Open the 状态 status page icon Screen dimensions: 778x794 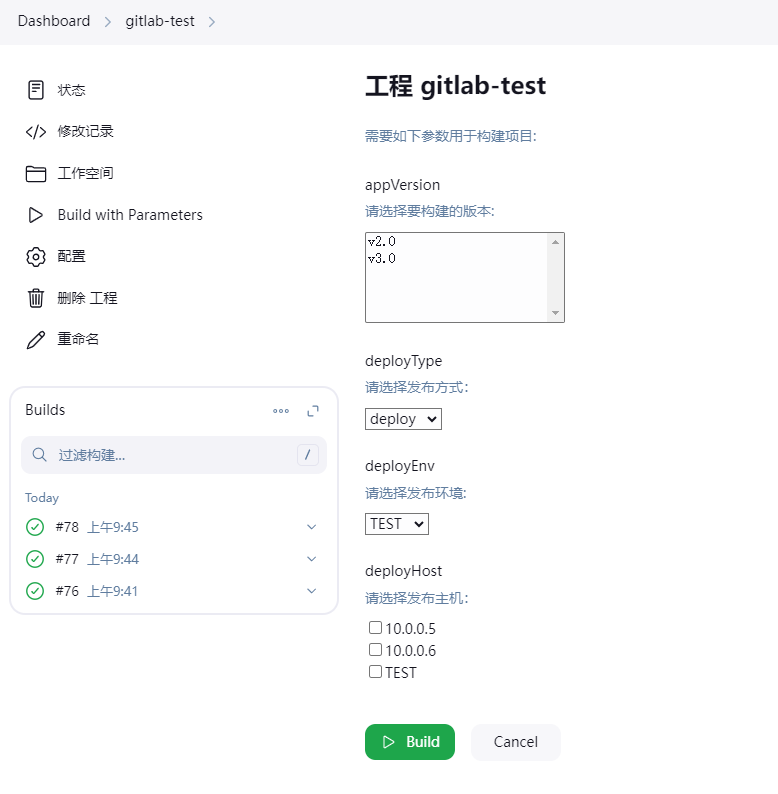(35, 90)
